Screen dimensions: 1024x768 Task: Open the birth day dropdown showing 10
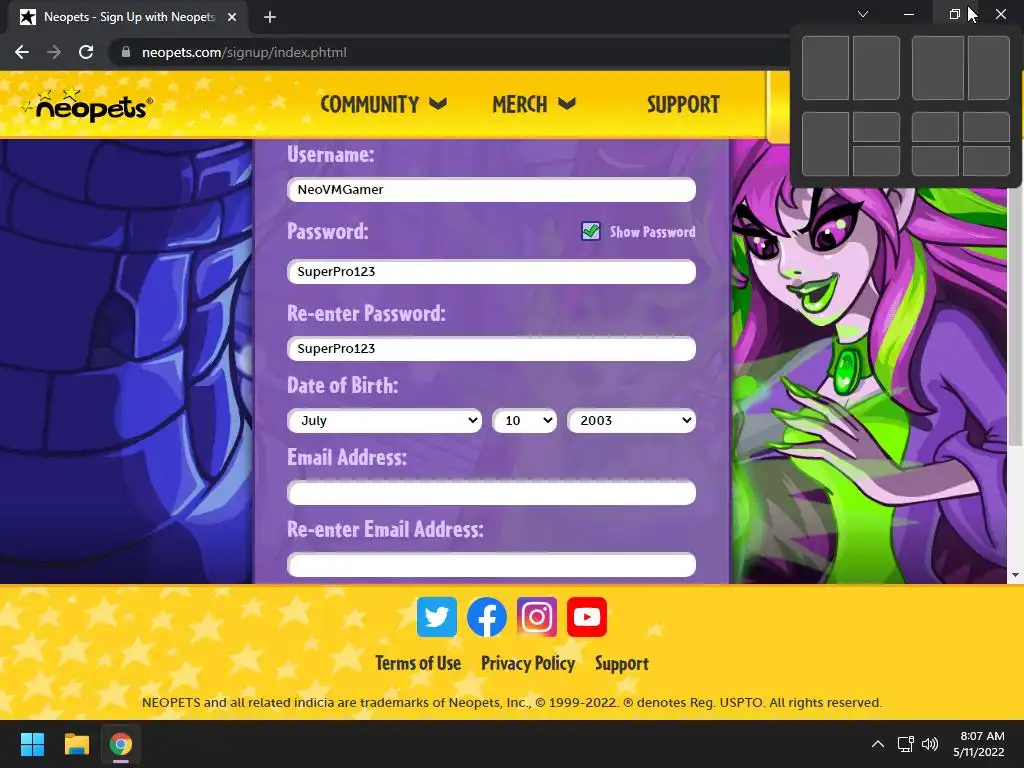click(x=524, y=421)
